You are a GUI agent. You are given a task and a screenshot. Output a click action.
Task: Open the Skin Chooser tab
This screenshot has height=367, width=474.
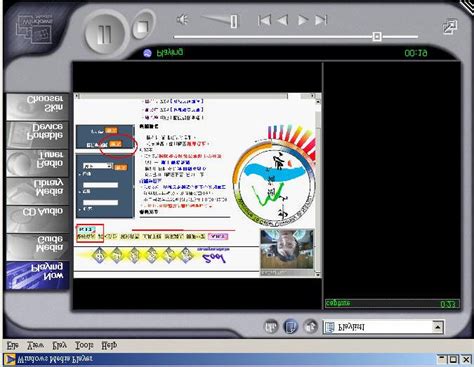(x=37, y=107)
